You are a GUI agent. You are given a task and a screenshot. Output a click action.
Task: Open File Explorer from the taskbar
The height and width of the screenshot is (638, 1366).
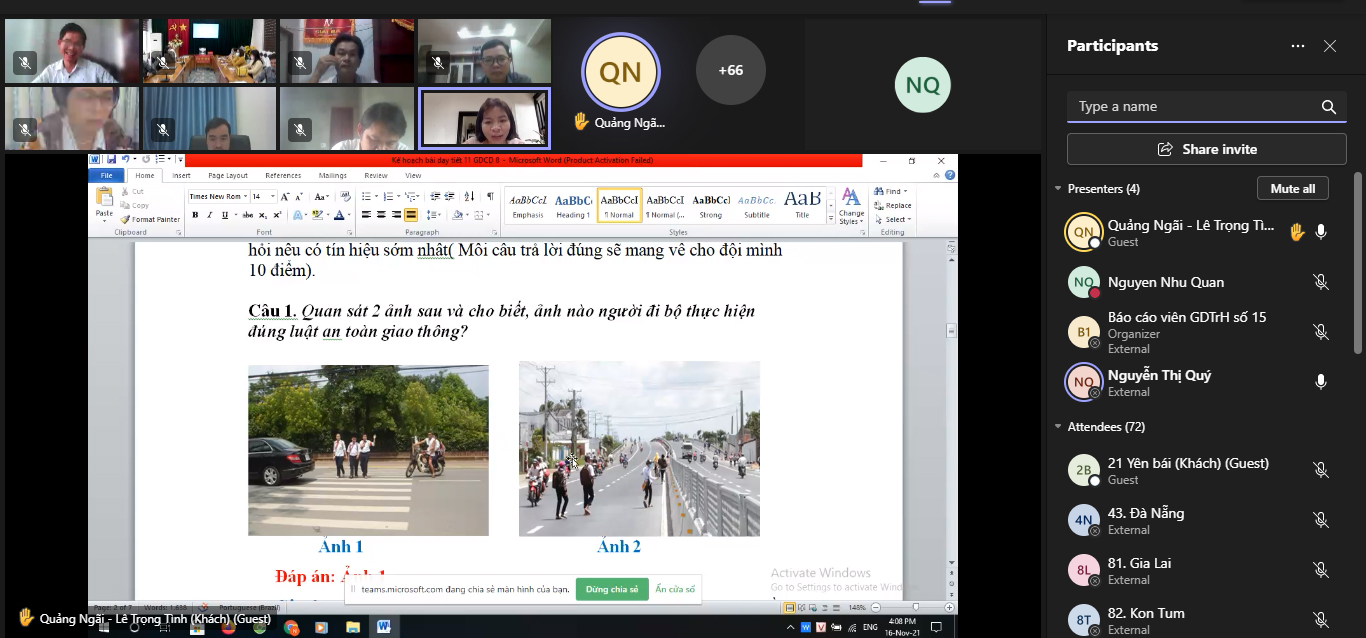353,627
